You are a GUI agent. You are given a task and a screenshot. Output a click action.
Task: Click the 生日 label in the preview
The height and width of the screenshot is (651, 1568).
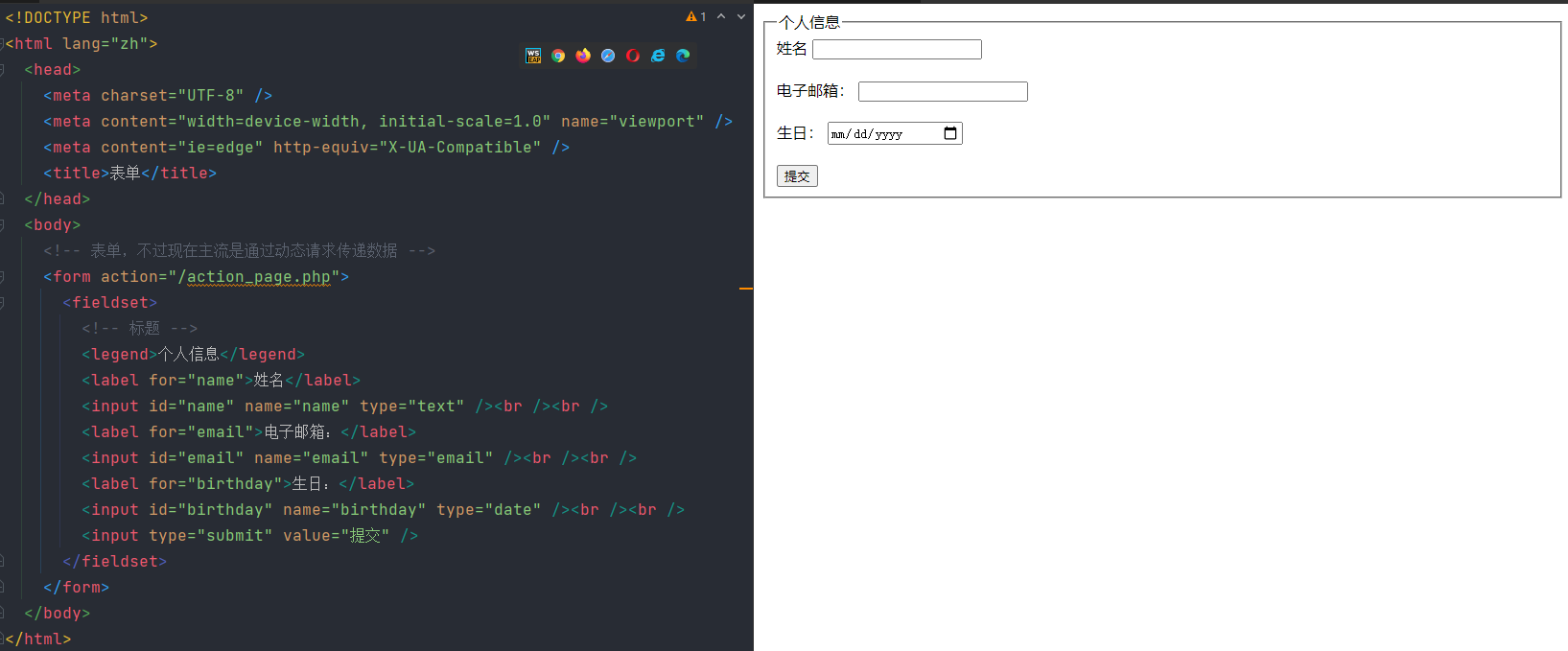pos(794,133)
